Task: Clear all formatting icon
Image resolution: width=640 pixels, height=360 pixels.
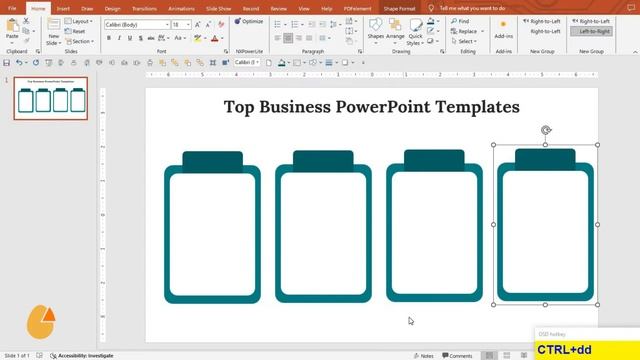Action: 221,25
